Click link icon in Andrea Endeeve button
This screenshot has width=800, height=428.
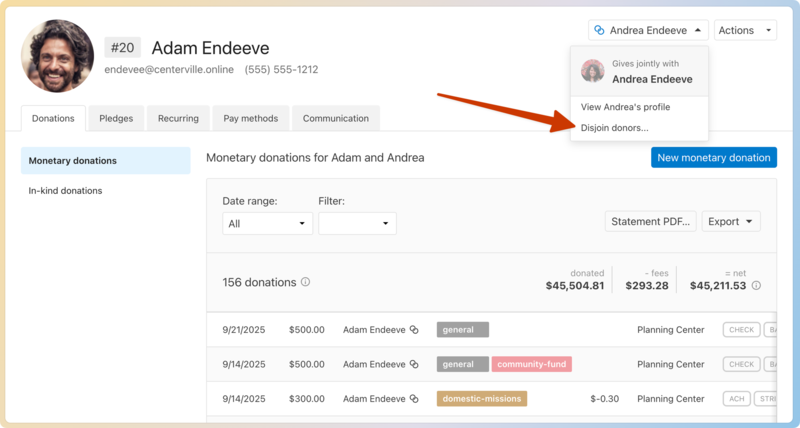coord(598,30)
